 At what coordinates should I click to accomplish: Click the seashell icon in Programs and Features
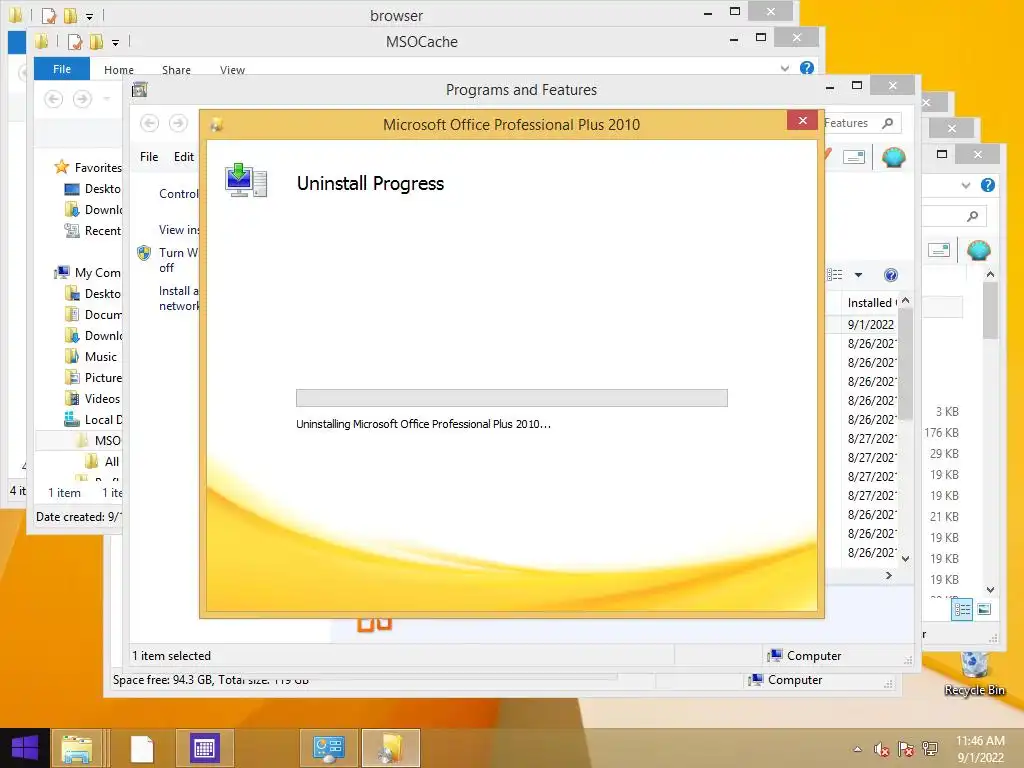pos(893,157)
